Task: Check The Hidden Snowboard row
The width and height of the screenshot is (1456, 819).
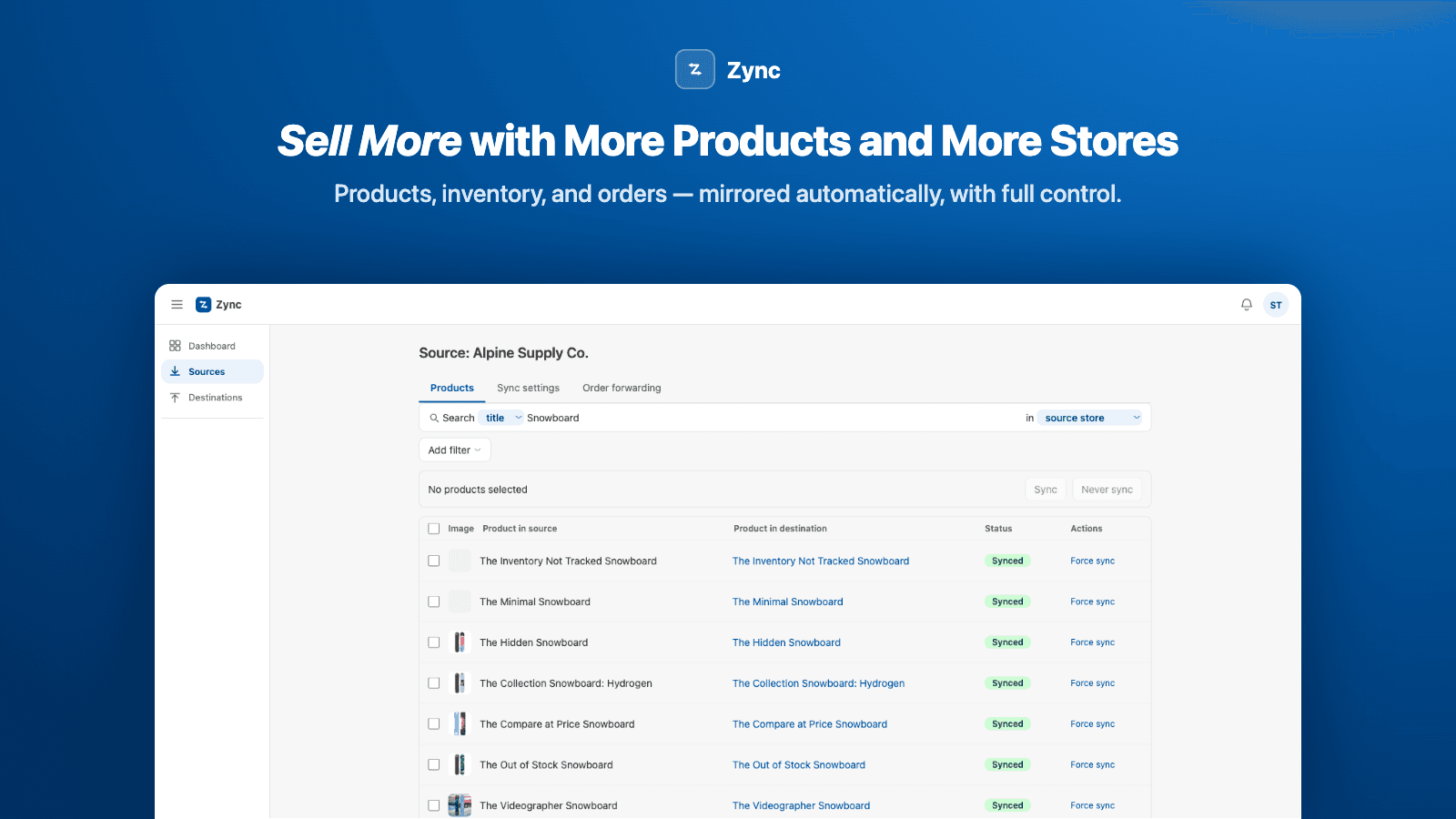Action: (434, 642)
